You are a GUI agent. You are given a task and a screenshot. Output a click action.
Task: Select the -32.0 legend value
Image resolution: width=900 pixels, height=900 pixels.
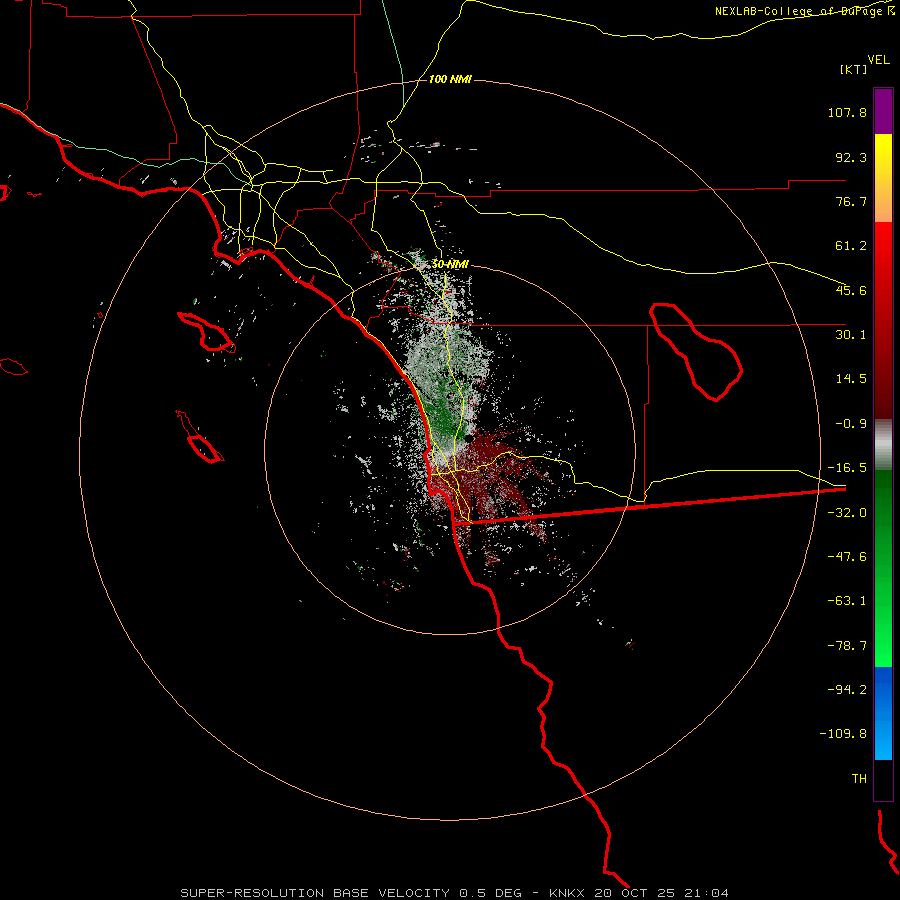(847, 513)
